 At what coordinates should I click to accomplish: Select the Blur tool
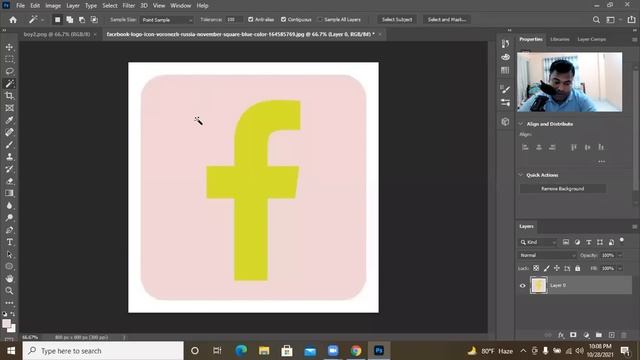click(x=9, y=205)
